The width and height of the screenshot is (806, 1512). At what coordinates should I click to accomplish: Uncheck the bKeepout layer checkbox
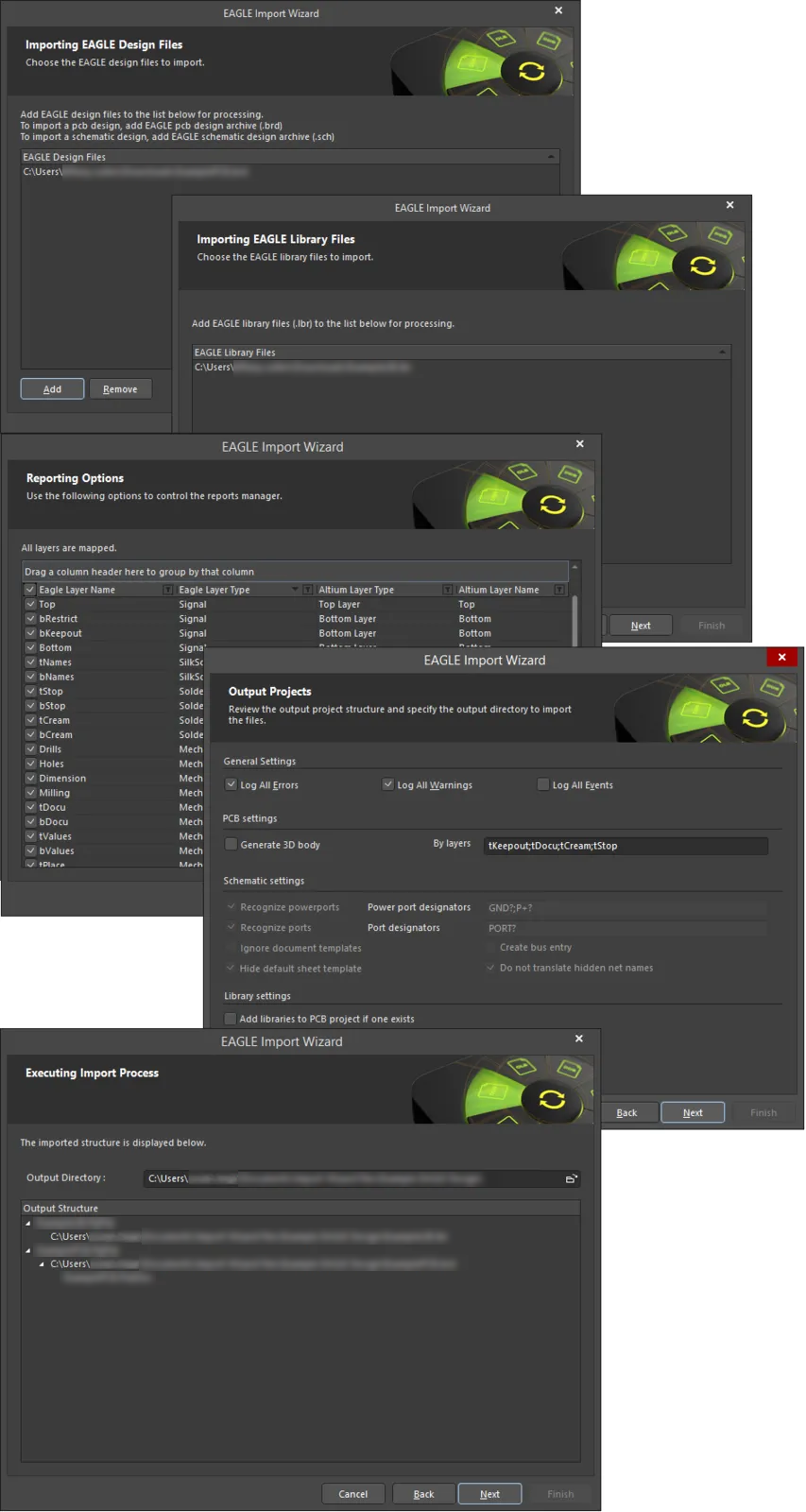click(30, 633)
